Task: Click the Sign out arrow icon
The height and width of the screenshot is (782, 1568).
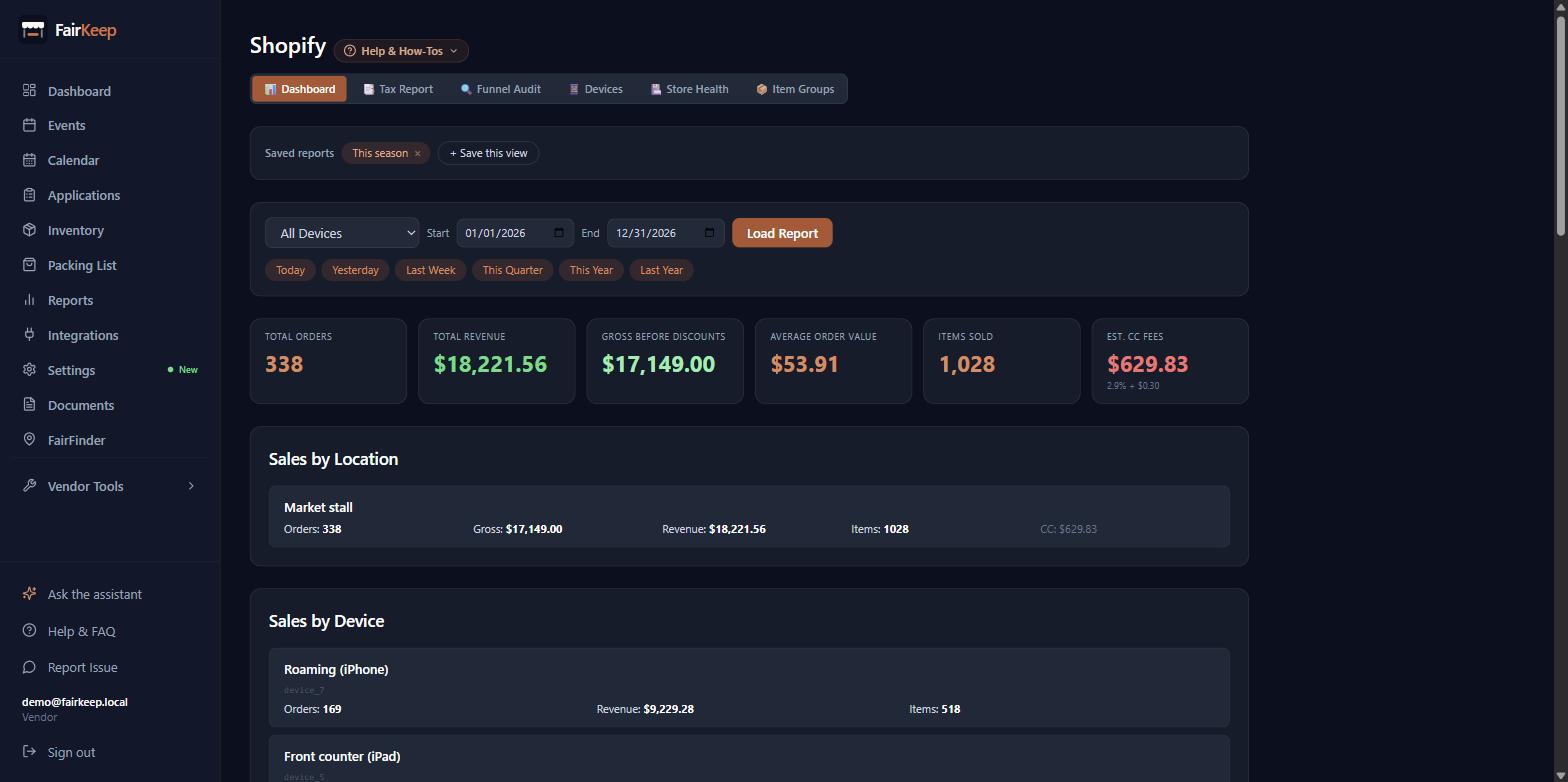Action: 30,752
